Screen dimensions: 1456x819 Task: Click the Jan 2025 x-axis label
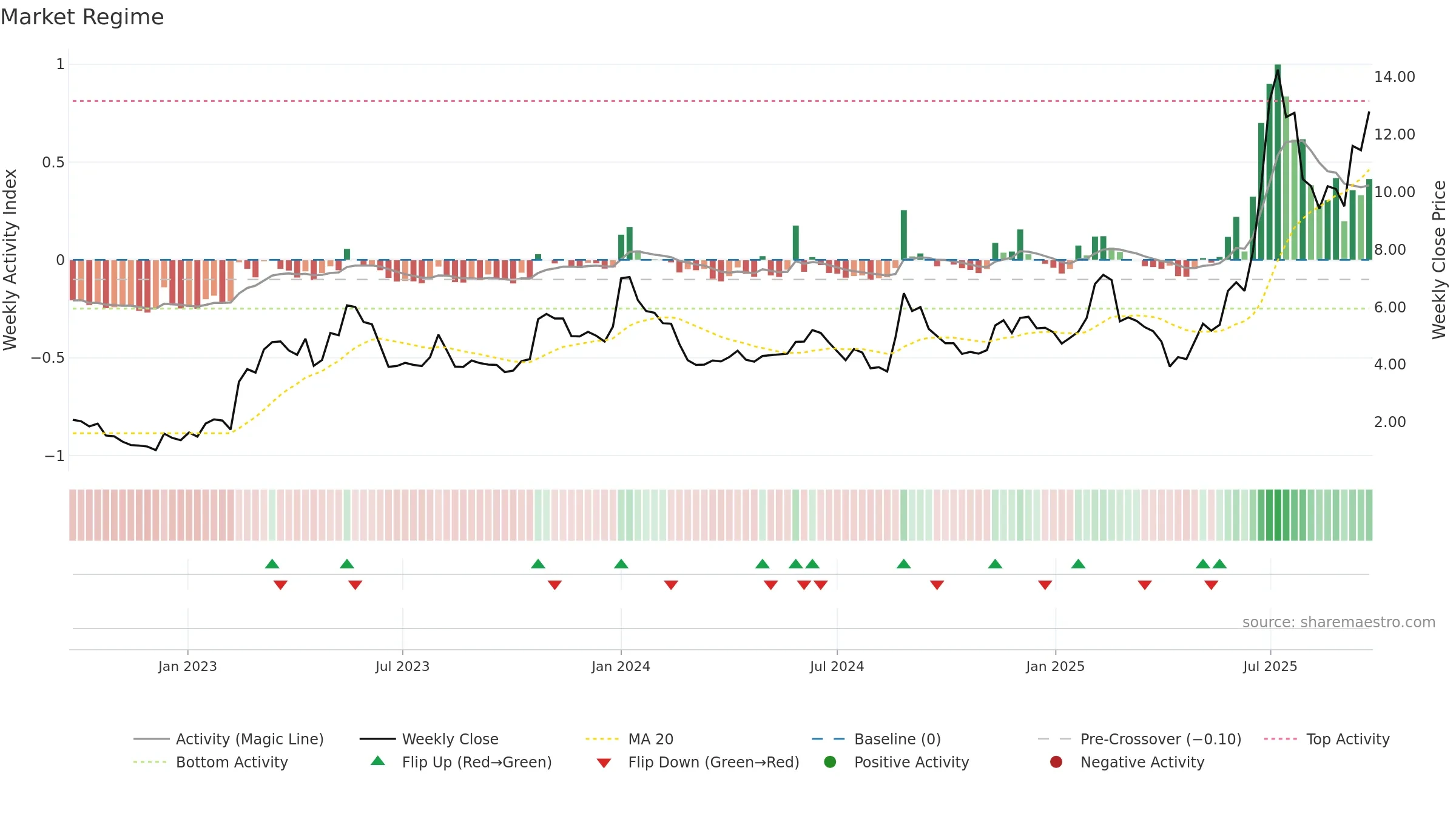tap(1055, 666)
